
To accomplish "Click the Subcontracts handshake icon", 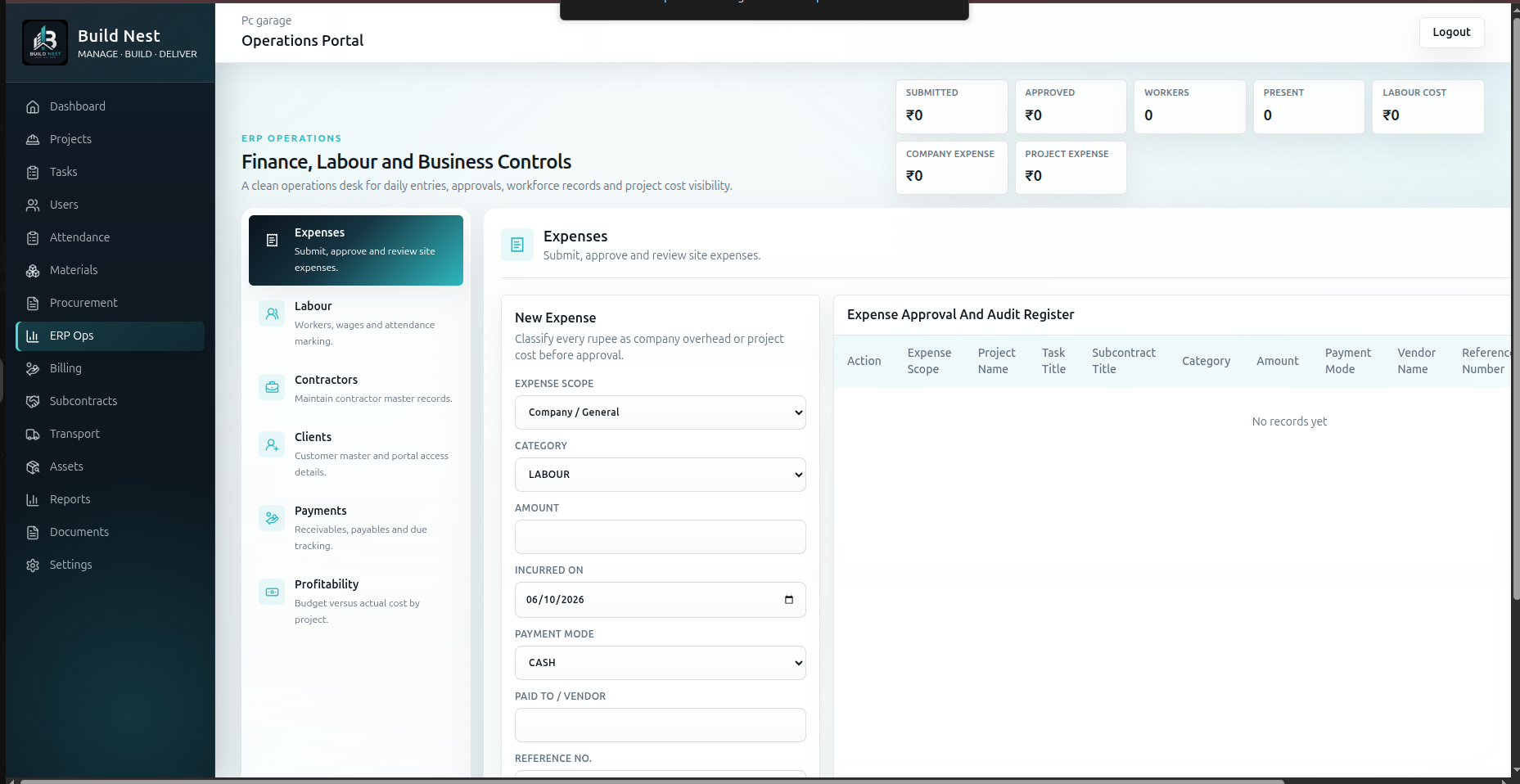I will click(x=33, y=401).
